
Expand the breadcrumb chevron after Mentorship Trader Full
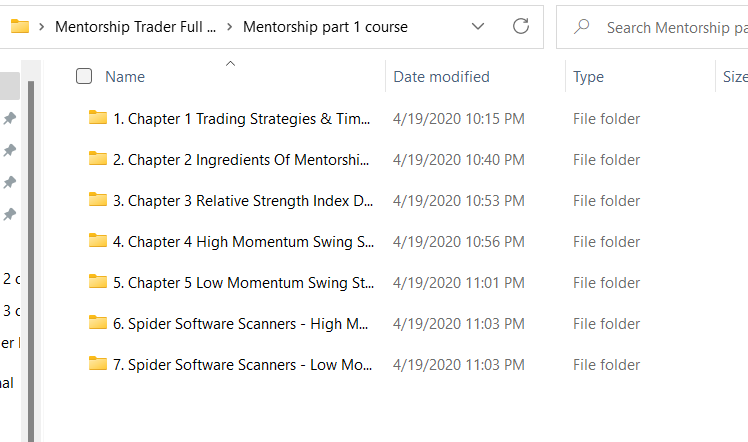pyautogui.click(x=231, y=27)
